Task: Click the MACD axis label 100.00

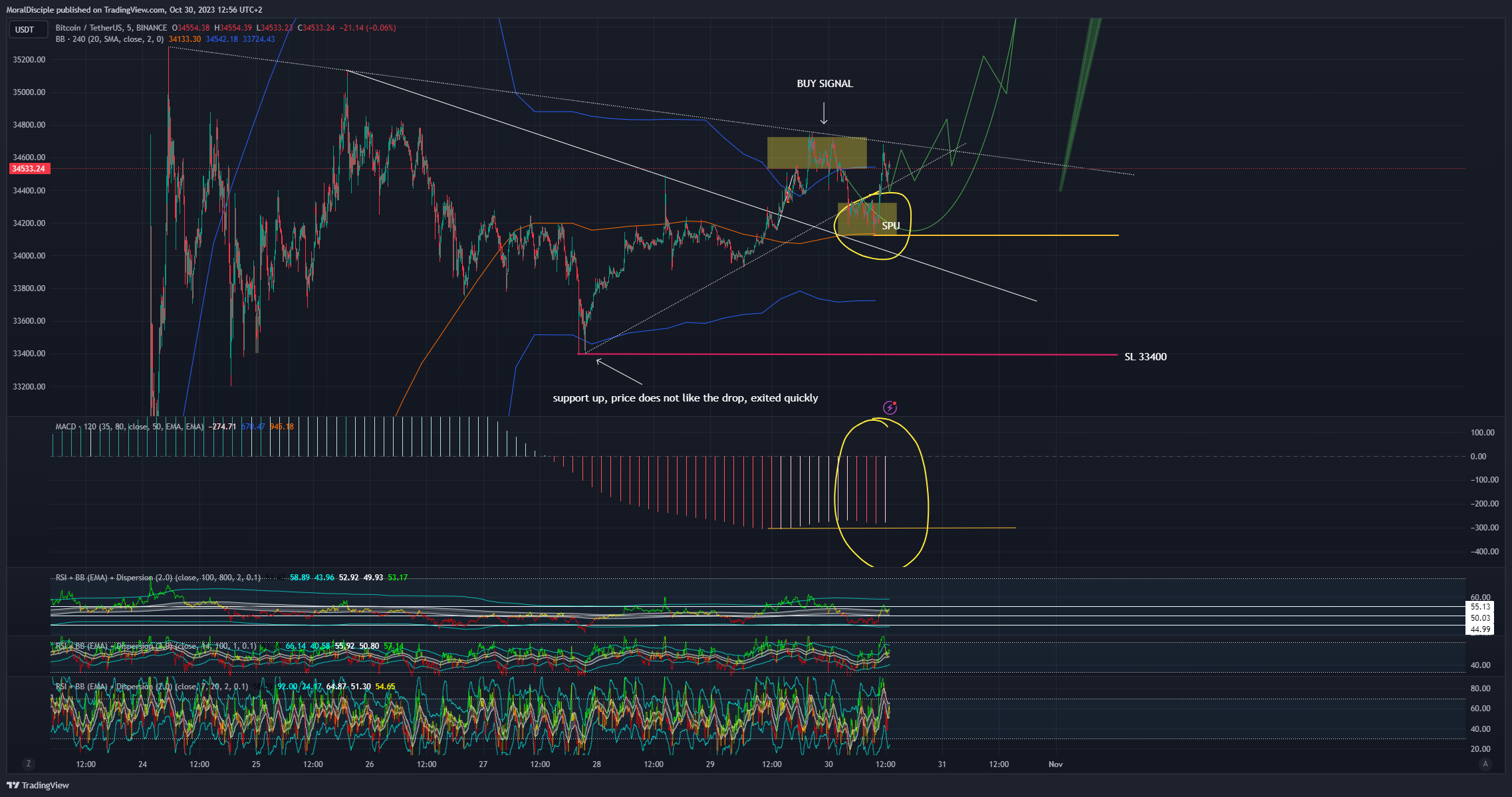Action: 1483,433
